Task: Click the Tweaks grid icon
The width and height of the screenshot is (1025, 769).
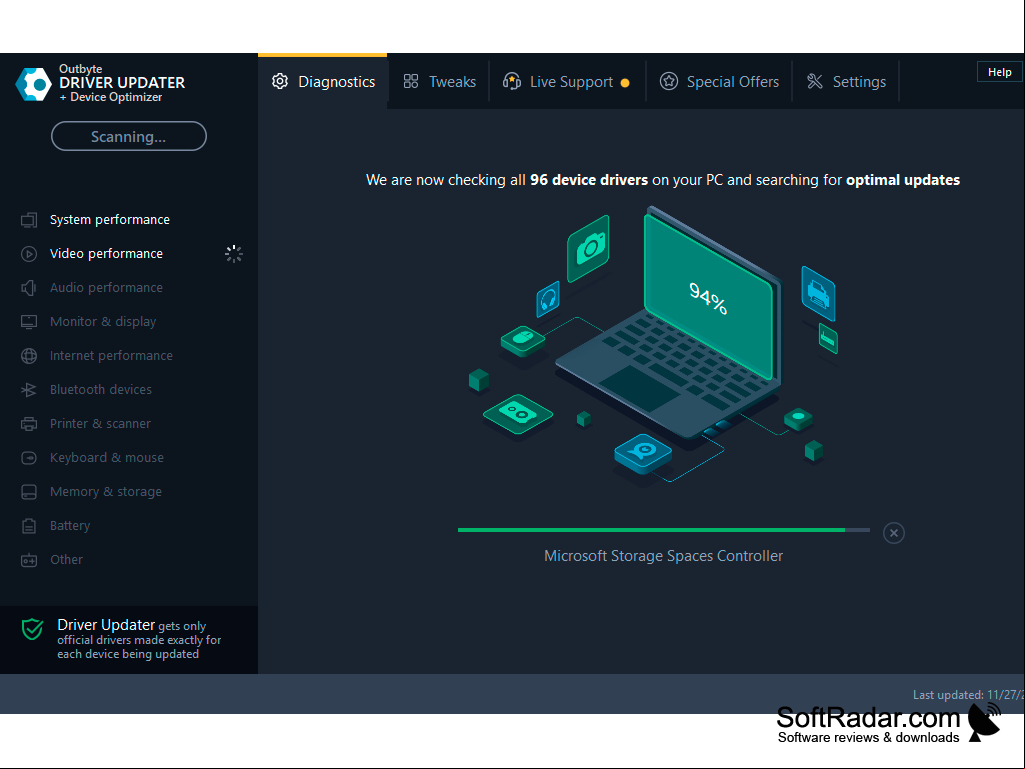Action: tap(411, 81)
